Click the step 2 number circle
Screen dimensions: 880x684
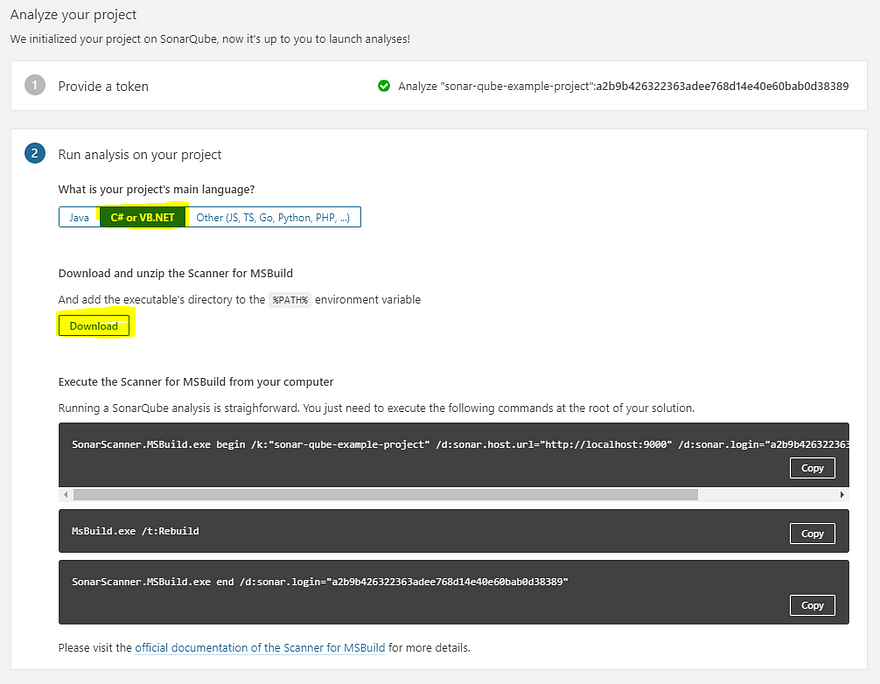click(x=35, y=153)
